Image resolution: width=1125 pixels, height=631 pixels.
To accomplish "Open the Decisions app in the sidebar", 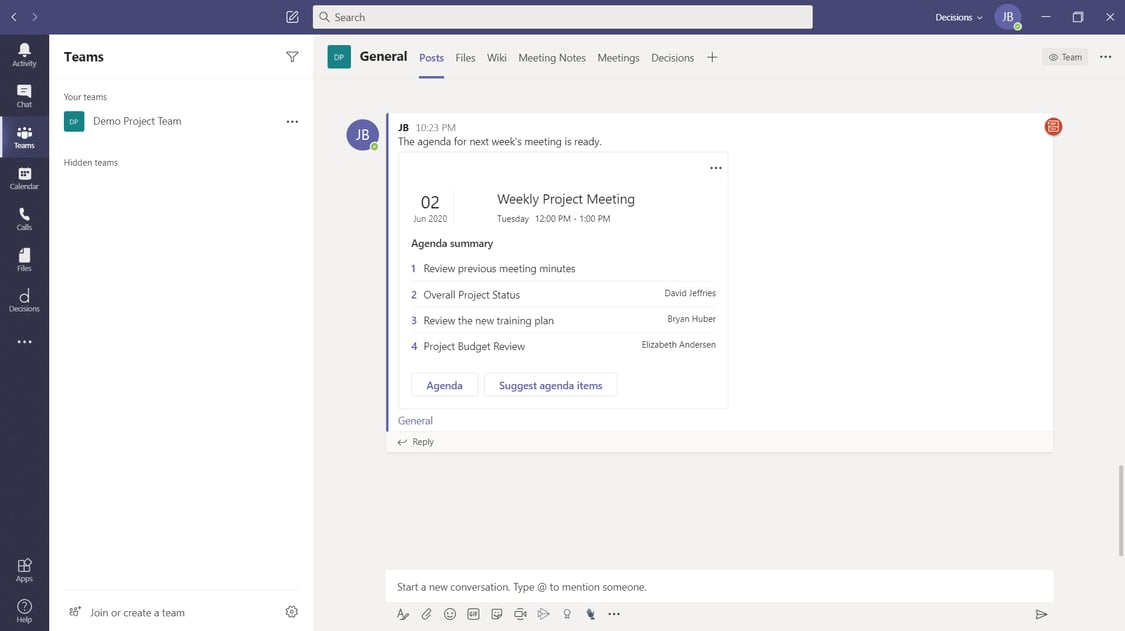I will coord(24,300).
